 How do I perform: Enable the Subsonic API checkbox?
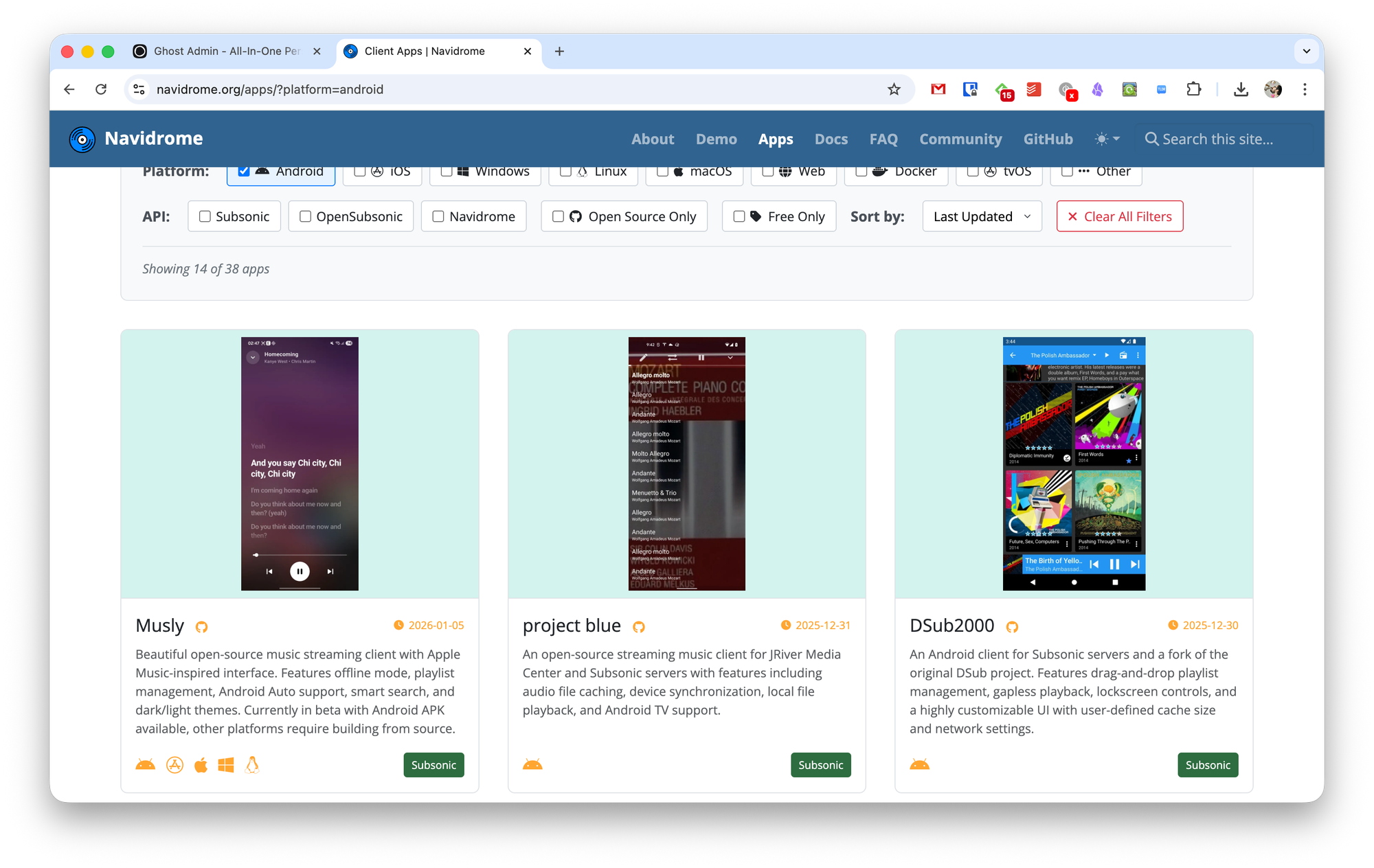pyautogui.click(x=205, y=217)
